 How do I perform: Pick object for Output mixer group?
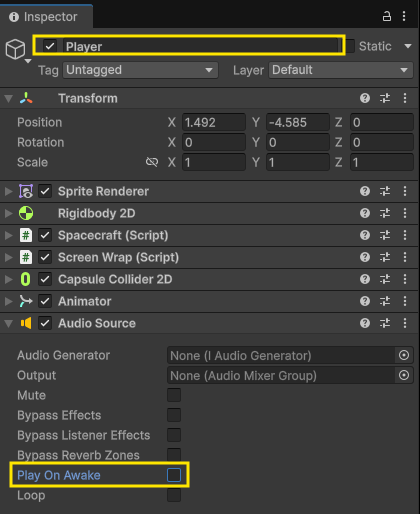tap(404, 375)
